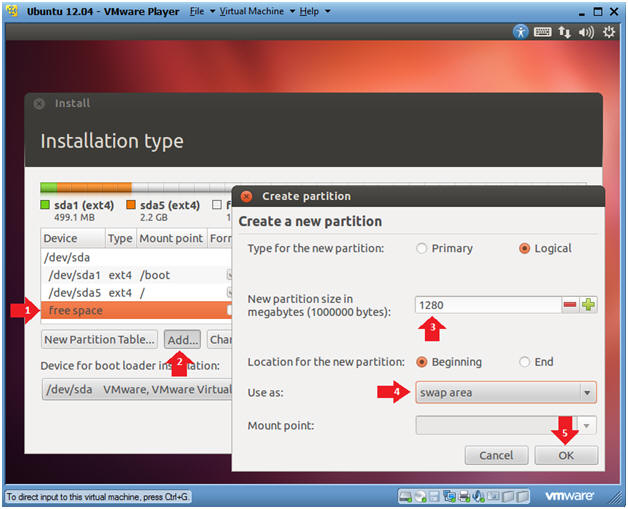This screenshot has height=509, width=628.
Task: Select the /dev/sda1 ext4 /boot row
Action: pos(136,275)
